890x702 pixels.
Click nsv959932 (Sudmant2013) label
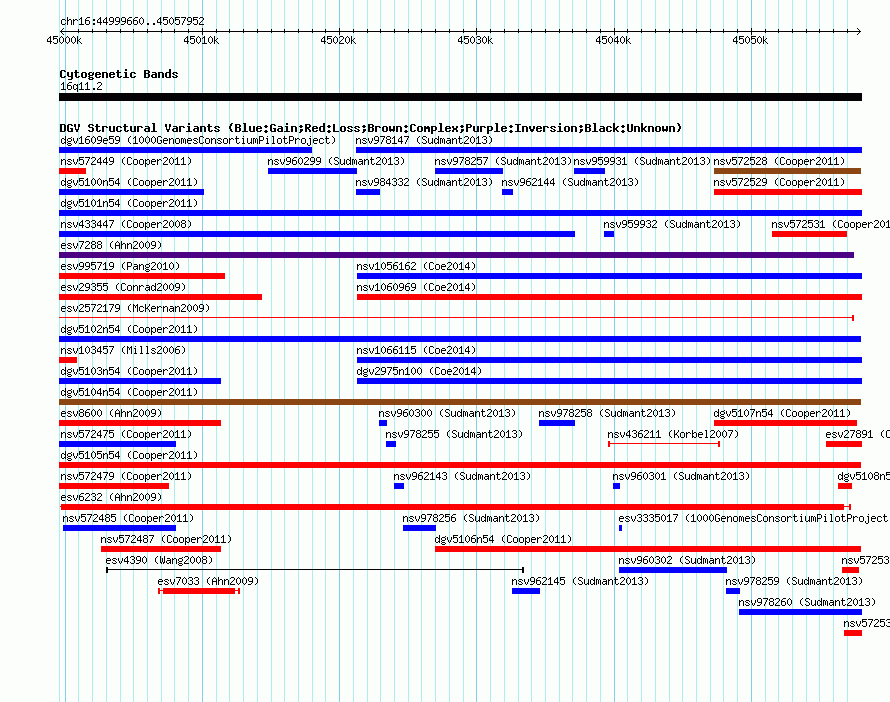(x=672, y=224)
